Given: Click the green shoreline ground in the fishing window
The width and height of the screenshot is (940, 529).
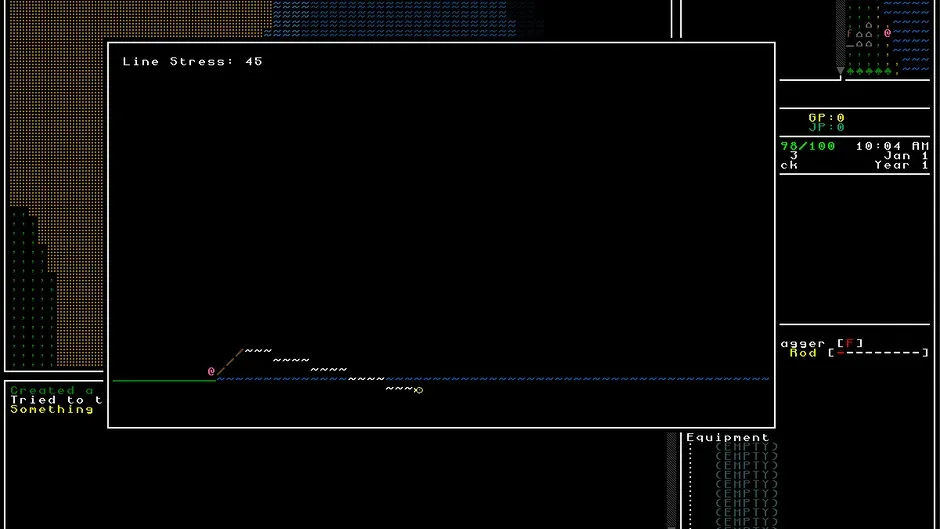Looking at the screenshot, I should pos(164,380).
